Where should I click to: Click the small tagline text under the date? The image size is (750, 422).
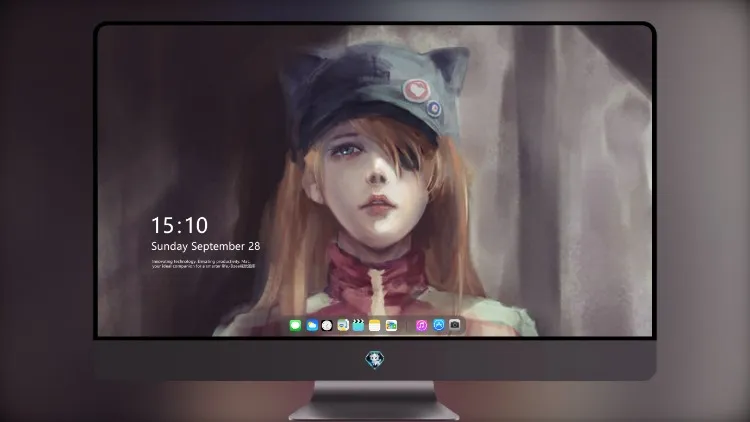204,264
